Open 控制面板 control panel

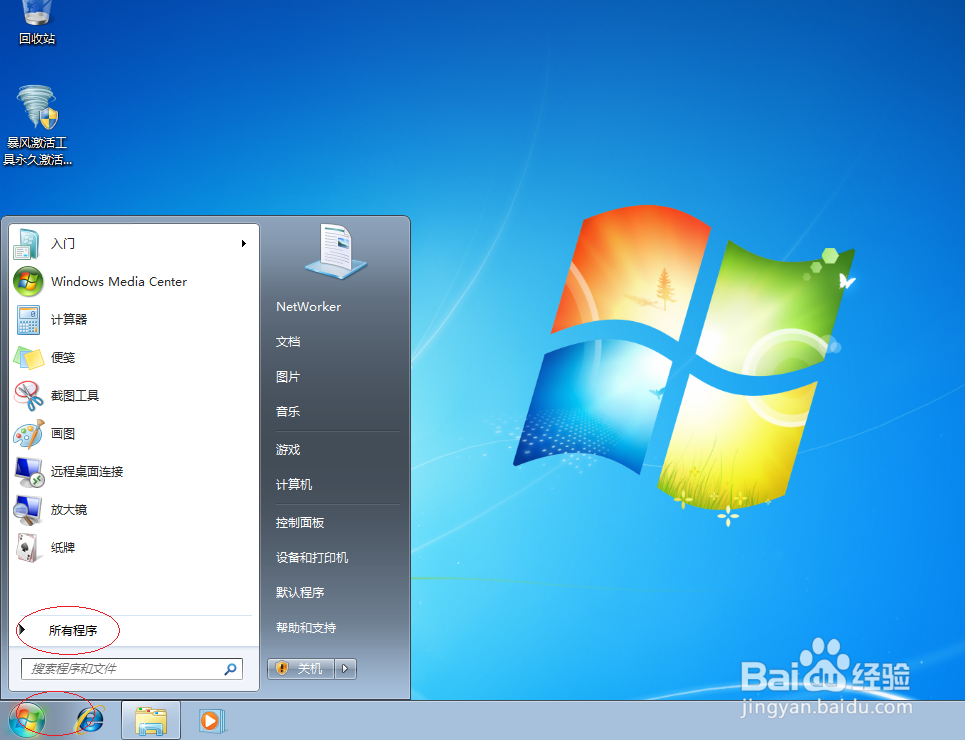coord(300,523)
